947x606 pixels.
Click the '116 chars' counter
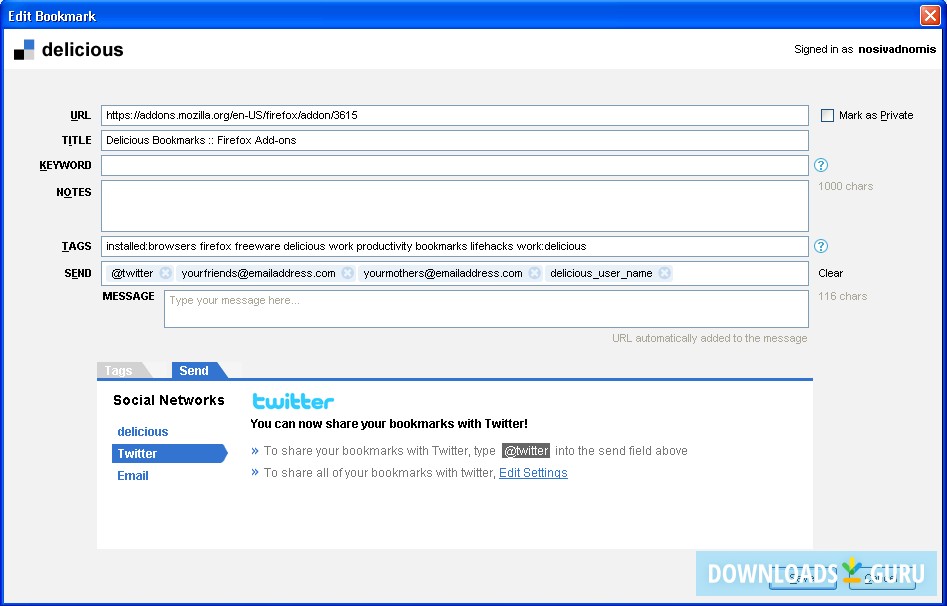(x=843, y=296)
